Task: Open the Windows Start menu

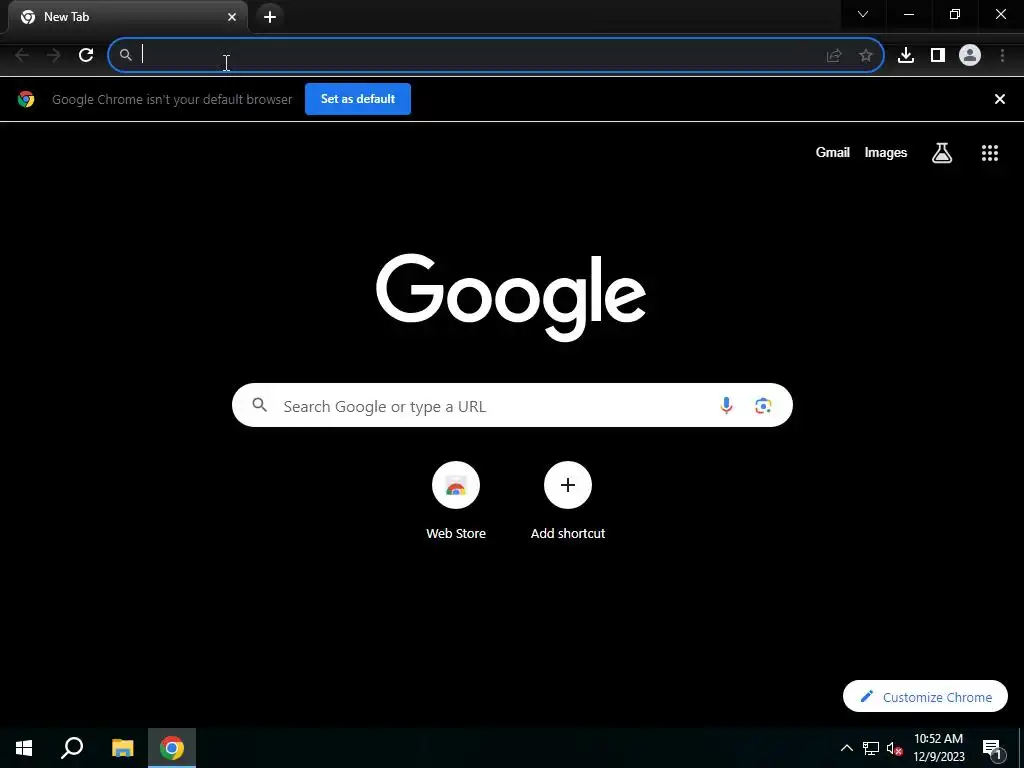Action: click(x=24, y=748)
